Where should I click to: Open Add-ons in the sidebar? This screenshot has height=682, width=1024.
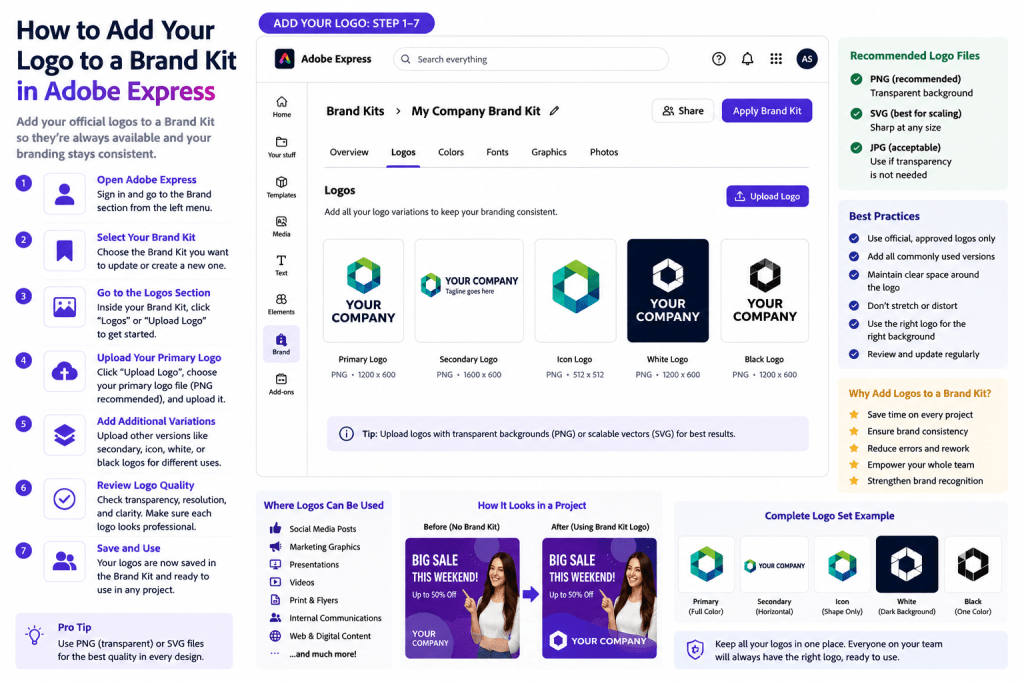pos(281,384)
